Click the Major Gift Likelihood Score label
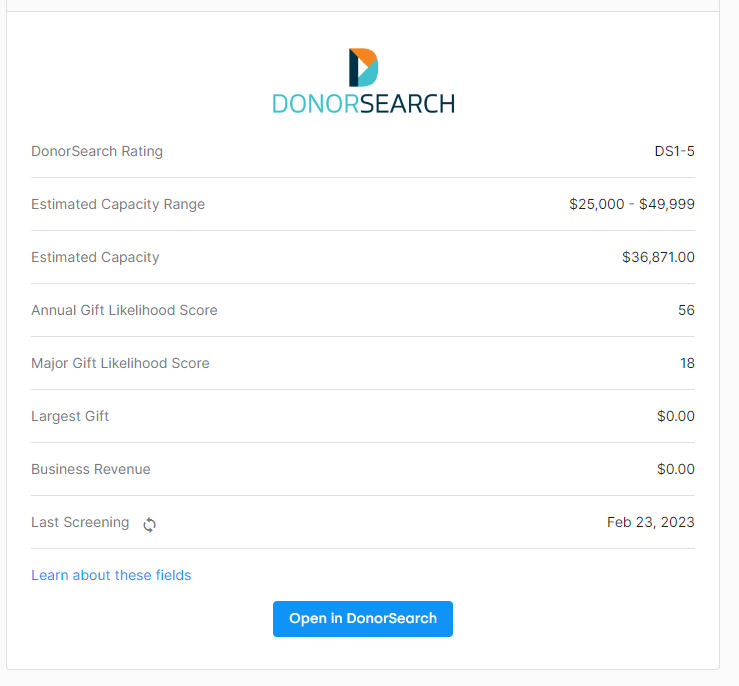This screenshot has width=739, height=686. (120, 363)
